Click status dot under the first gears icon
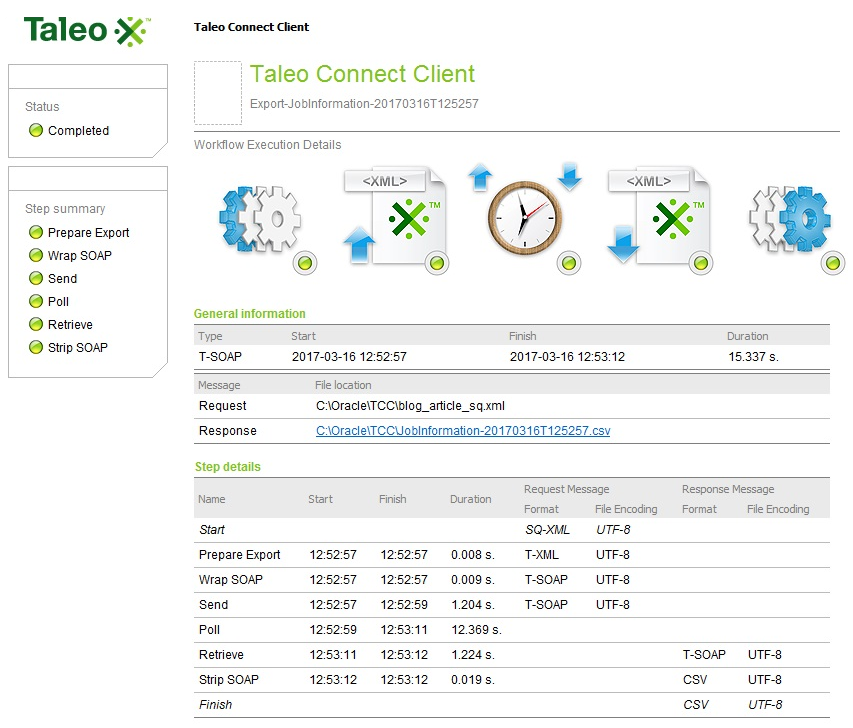 tap(305, 264)
